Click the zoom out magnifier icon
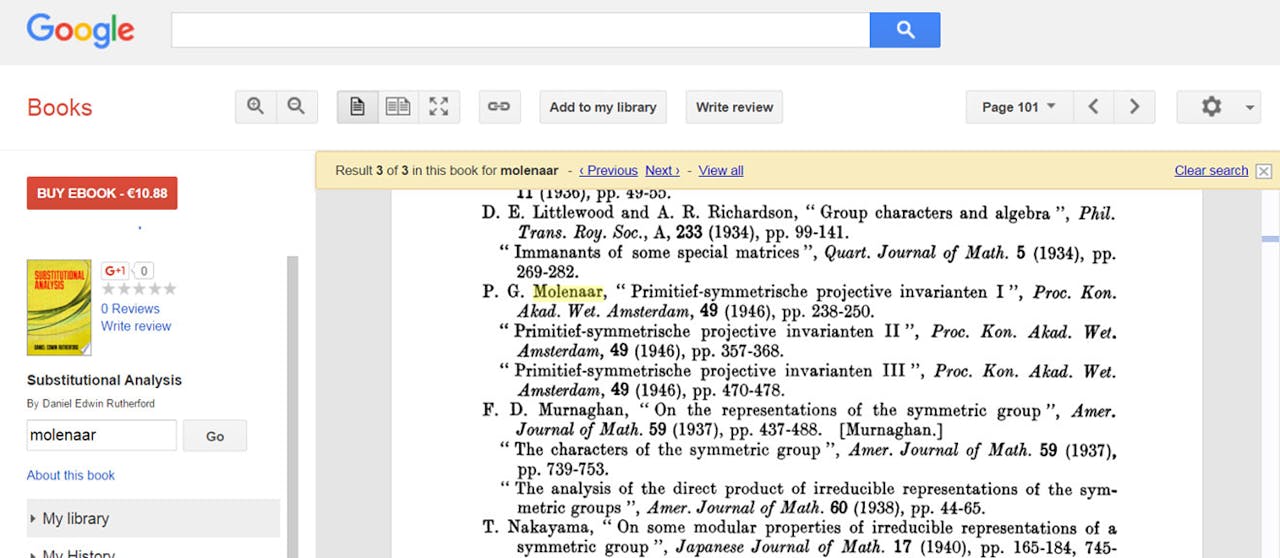Viewport: 1280px width, 558px height. (296, 107)
